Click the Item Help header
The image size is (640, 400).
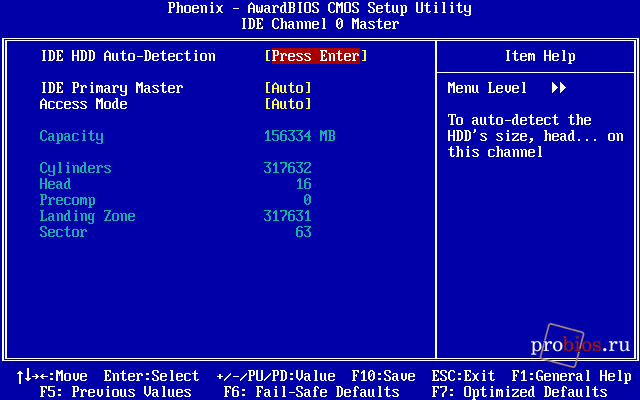[540, 56]
